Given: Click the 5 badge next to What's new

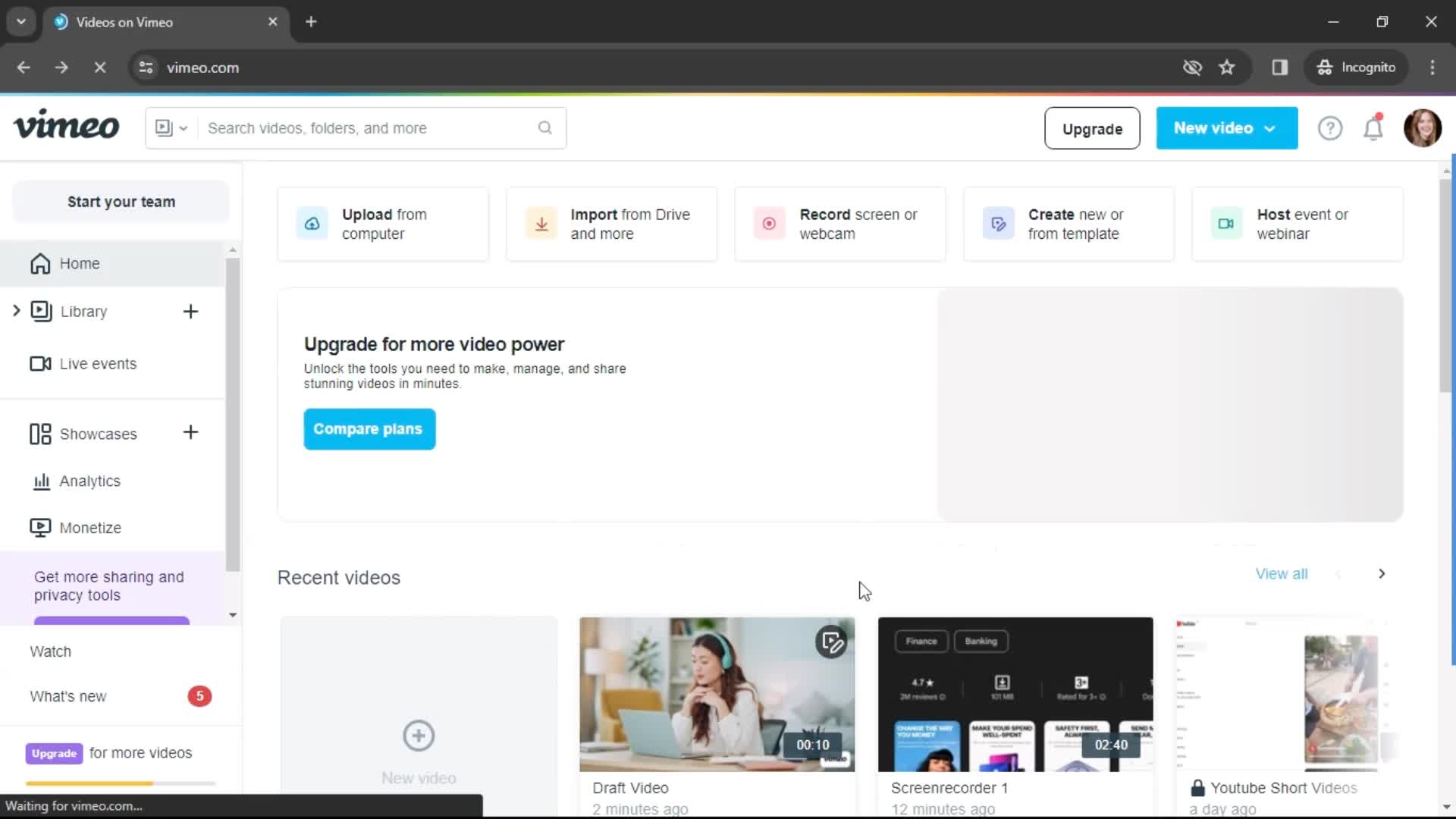Looking at the screenshot, I should [x=199, y=696].
